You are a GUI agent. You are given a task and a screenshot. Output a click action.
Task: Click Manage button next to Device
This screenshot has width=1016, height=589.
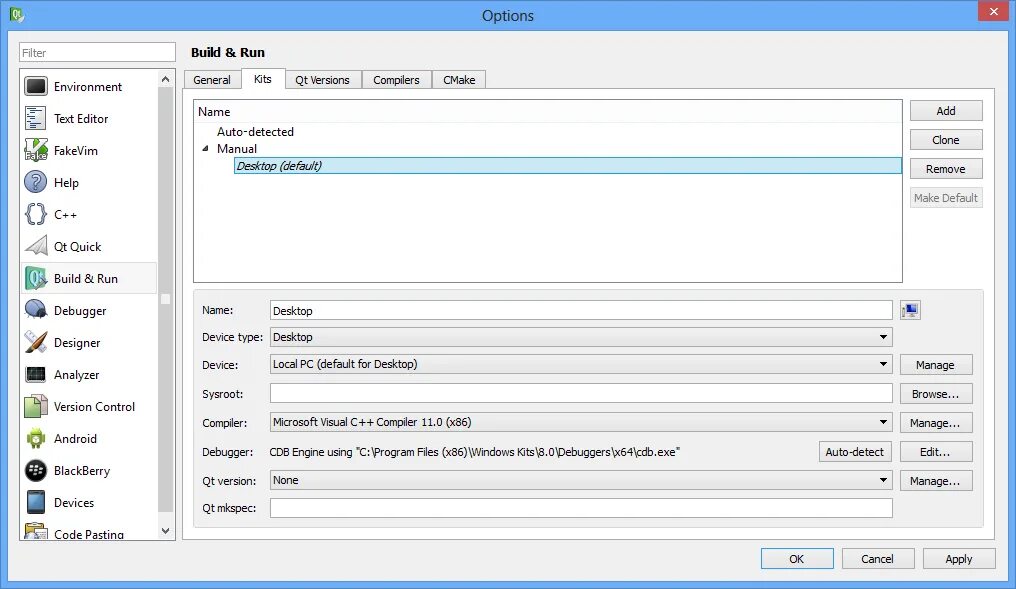936,365
